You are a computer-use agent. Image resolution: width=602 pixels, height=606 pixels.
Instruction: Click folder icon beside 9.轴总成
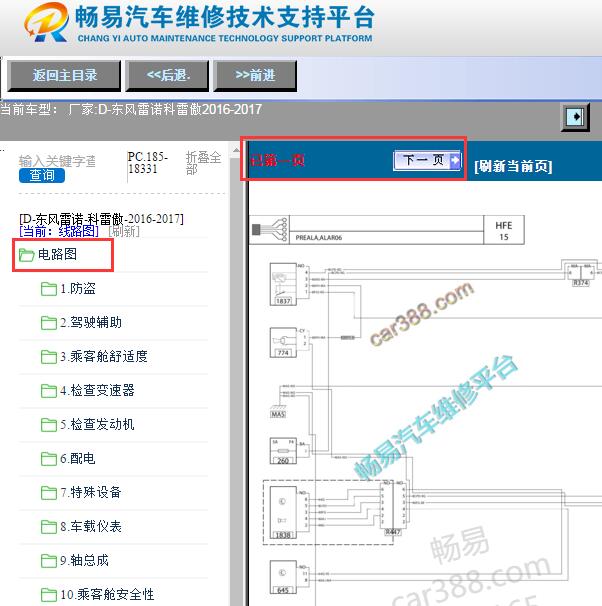pos(49,561)
